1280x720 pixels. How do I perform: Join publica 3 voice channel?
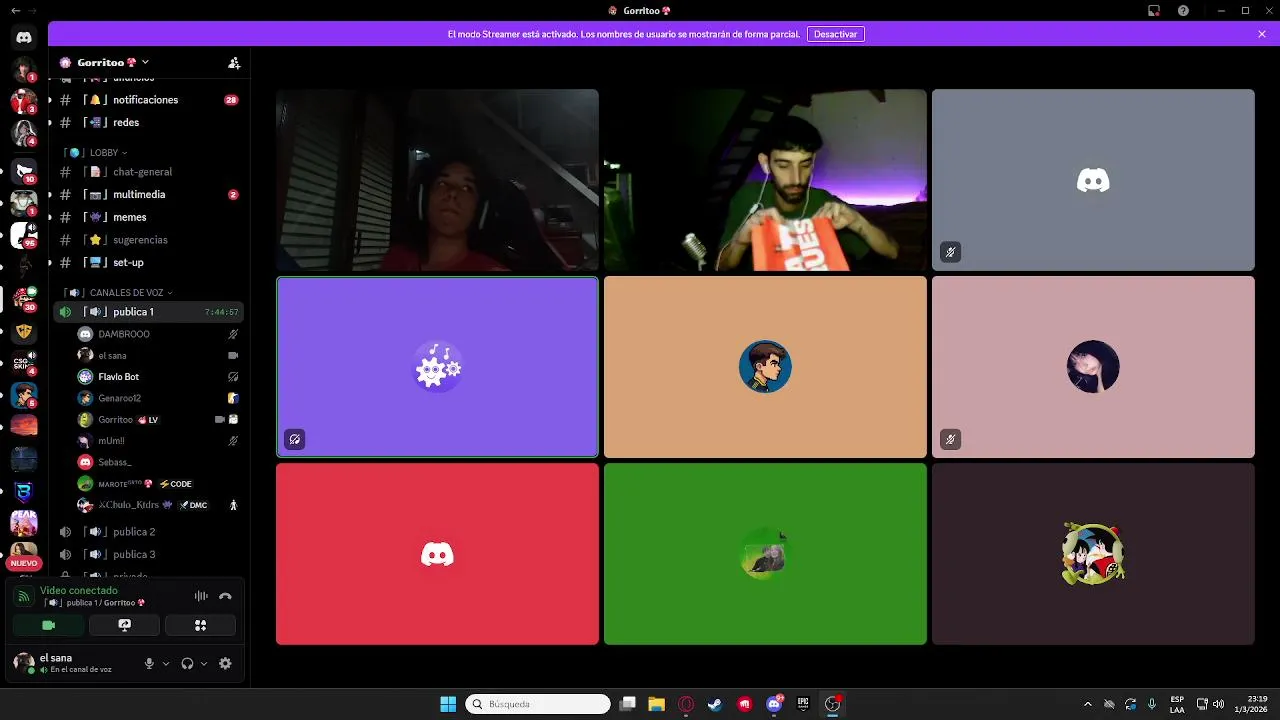(x=148, y=554)
